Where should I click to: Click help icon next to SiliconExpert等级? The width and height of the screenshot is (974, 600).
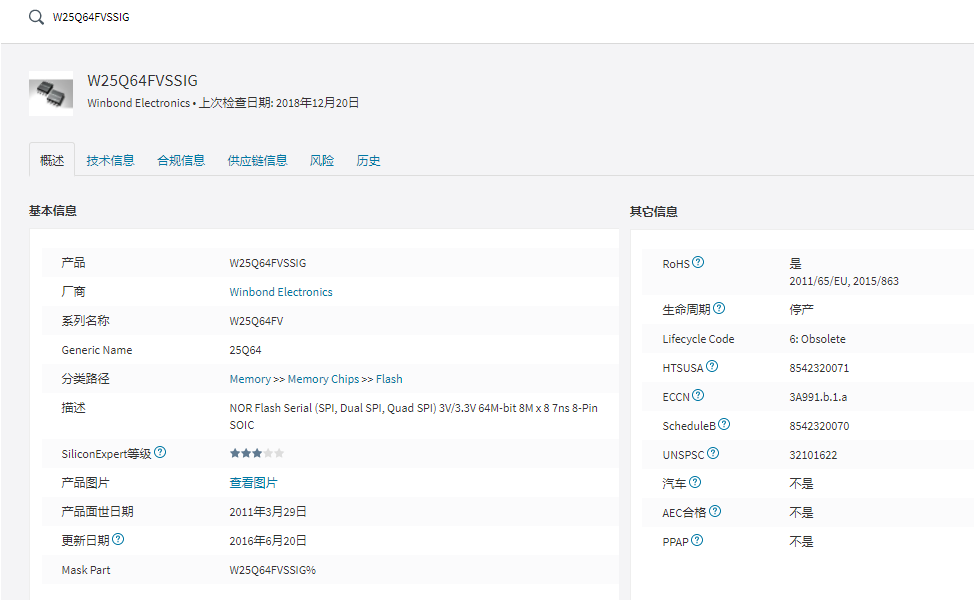pyautogui.click(x=160, y=452)
